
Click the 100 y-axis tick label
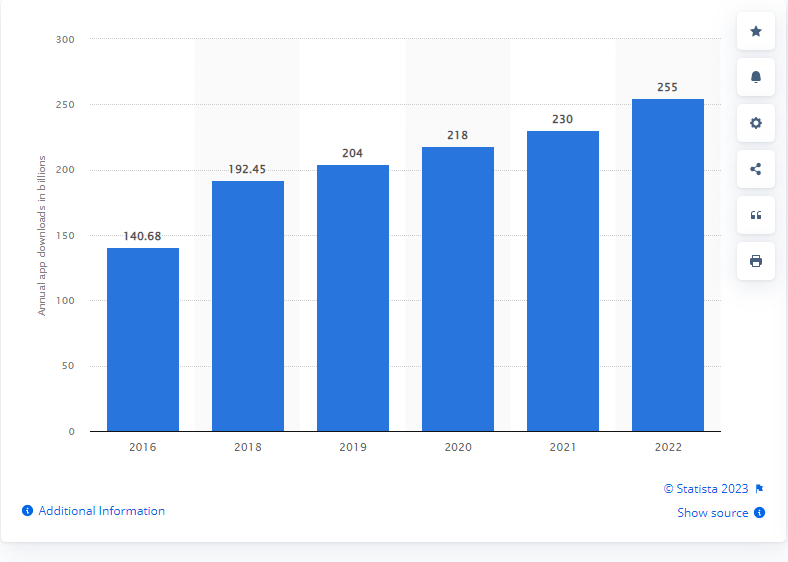point(65,301)
